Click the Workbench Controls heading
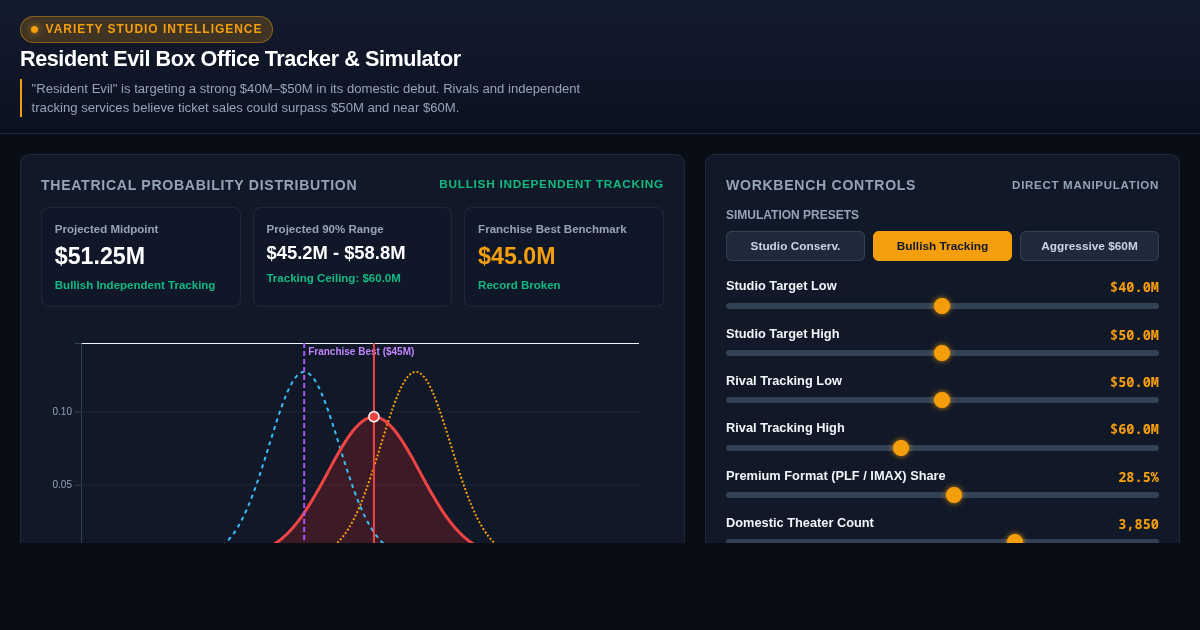Viewport: 1200px width, 630px height. tap(821, 185)
